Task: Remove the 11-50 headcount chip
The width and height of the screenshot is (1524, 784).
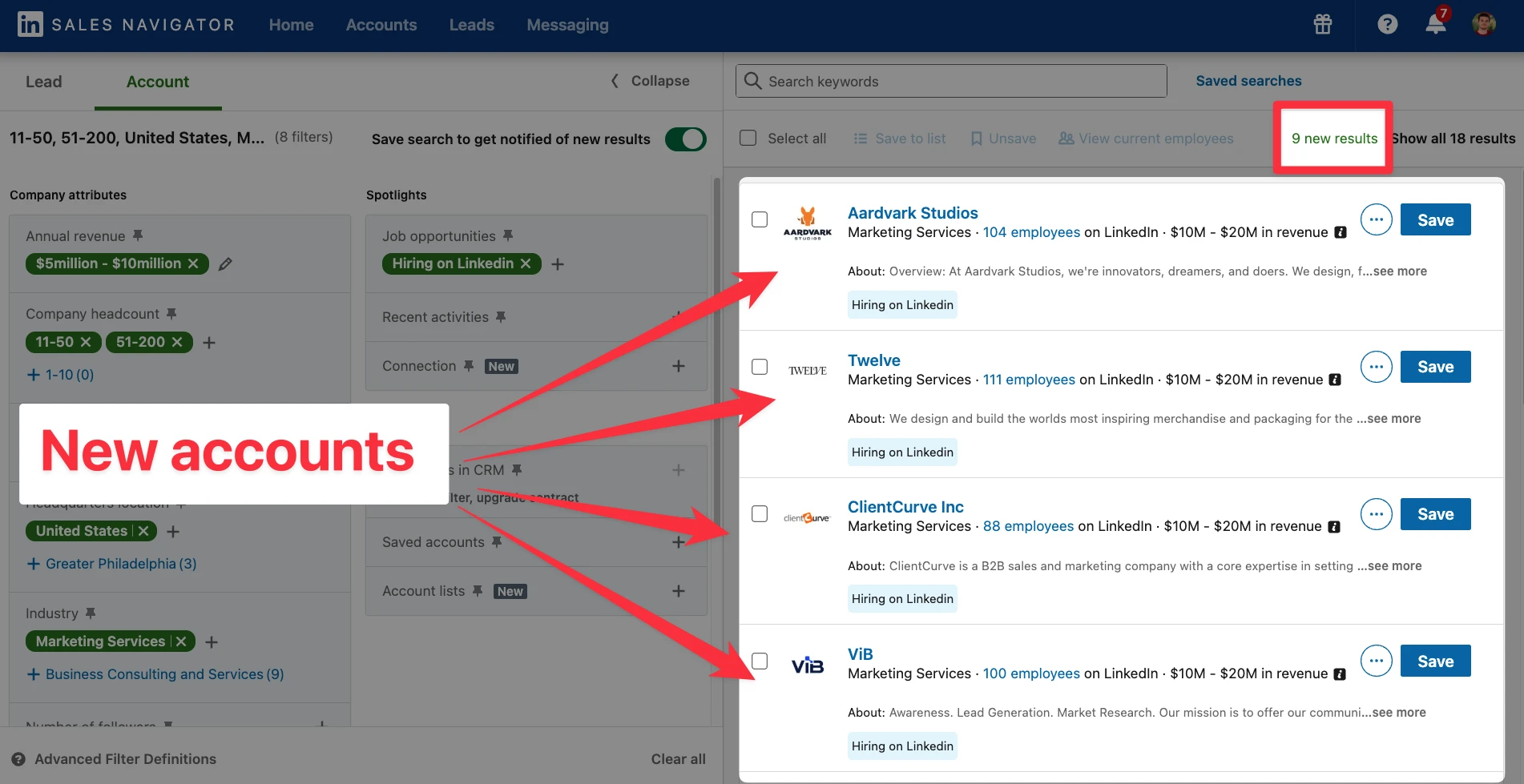Action: pos(86,342)
